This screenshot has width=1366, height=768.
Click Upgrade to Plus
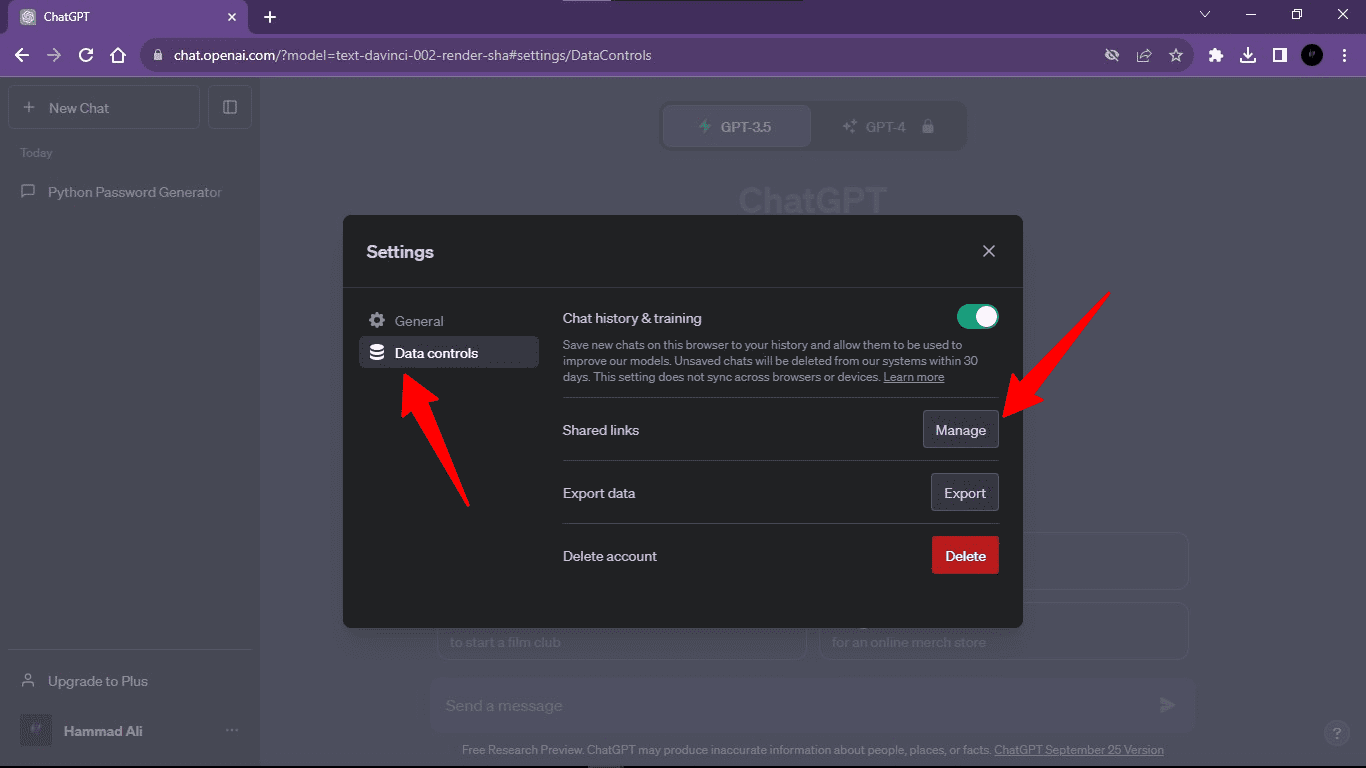[x=130, y=681]
